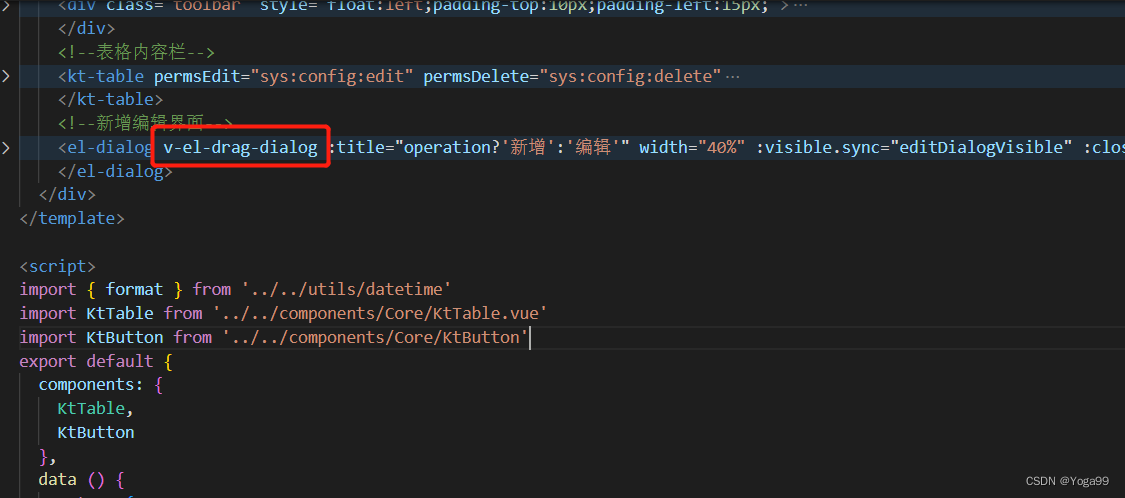Click the comment <!--新增编辑界面-->
The width and height of the screenshot is (1125, 498).
tap(146, 123)
